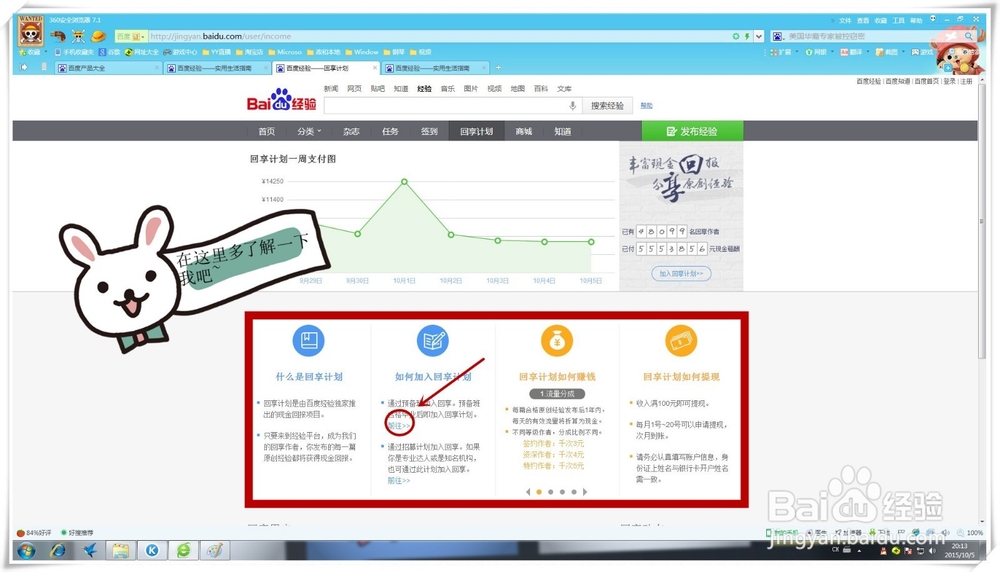Open Internet Explorer from the taskbar

[x=58, y=550]
